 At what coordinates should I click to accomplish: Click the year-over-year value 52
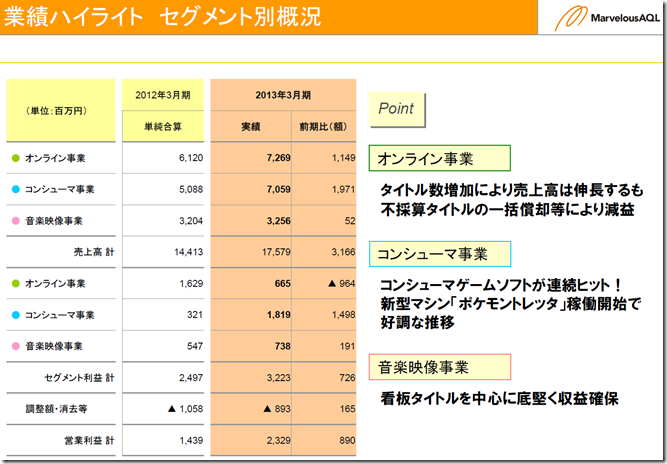[x=350, y=221]
